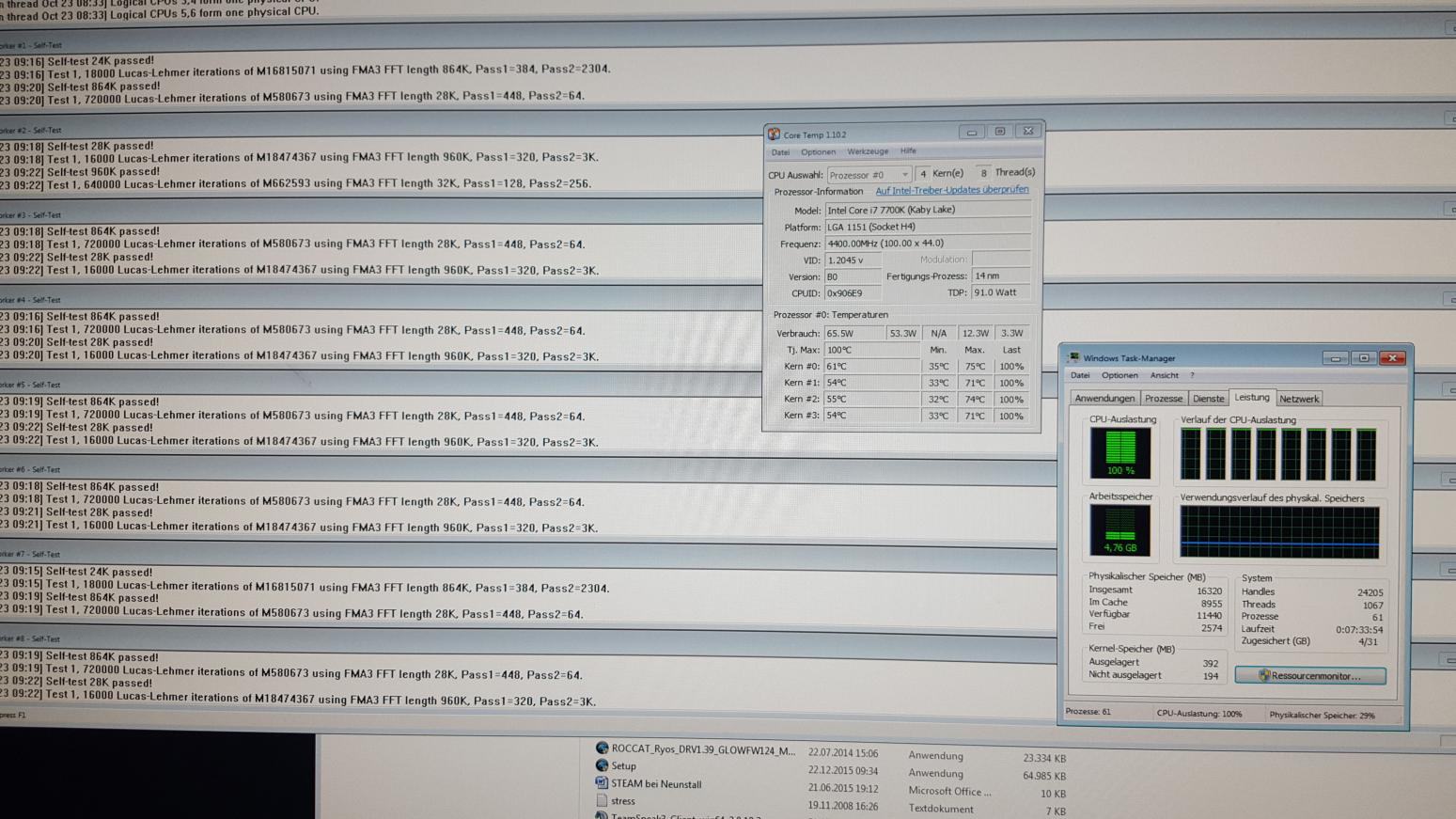Viewport: 1456px width, 819px height.
Task: Click the CPUID field 0x906E9
Action: point(853,293)
